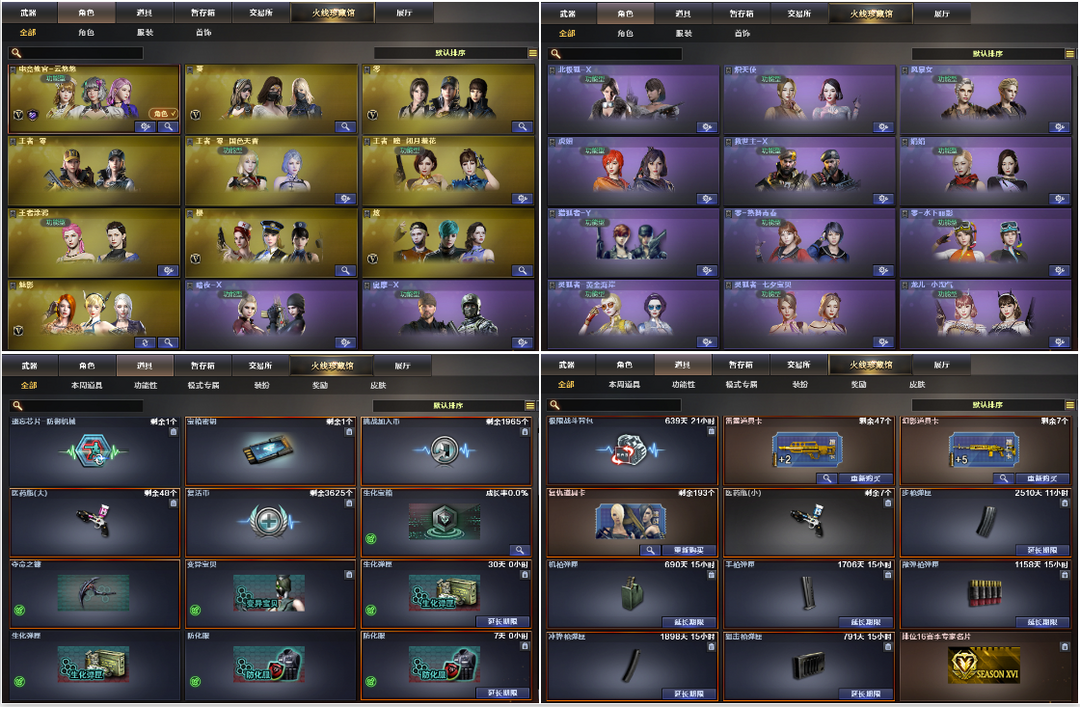Click magnifier icon on 黑雷道具卡 item
Image resolution: width=1080 pixels, height=707 pixels.
[827, 478]
